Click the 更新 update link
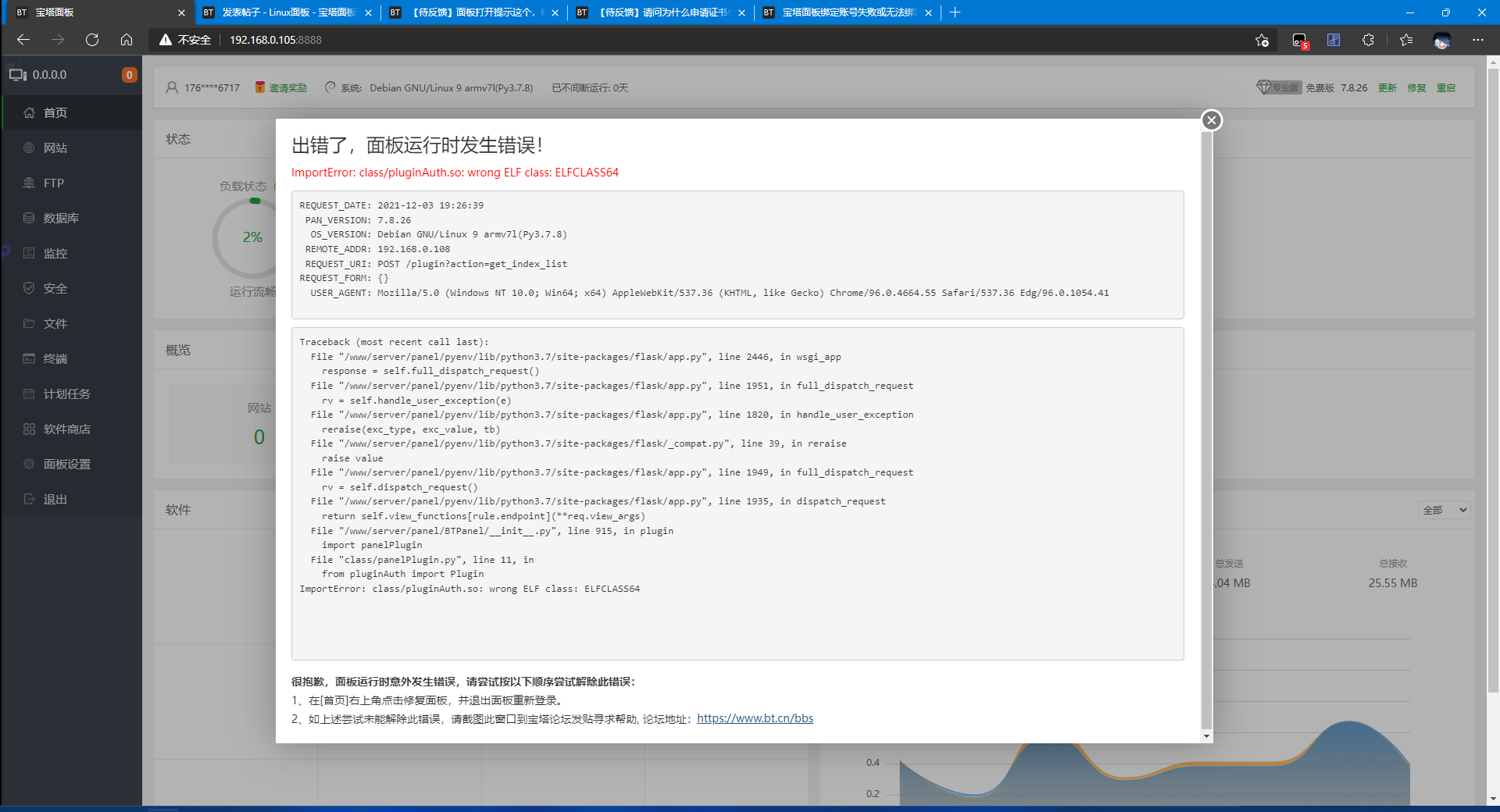 [x=1387, y=87]
